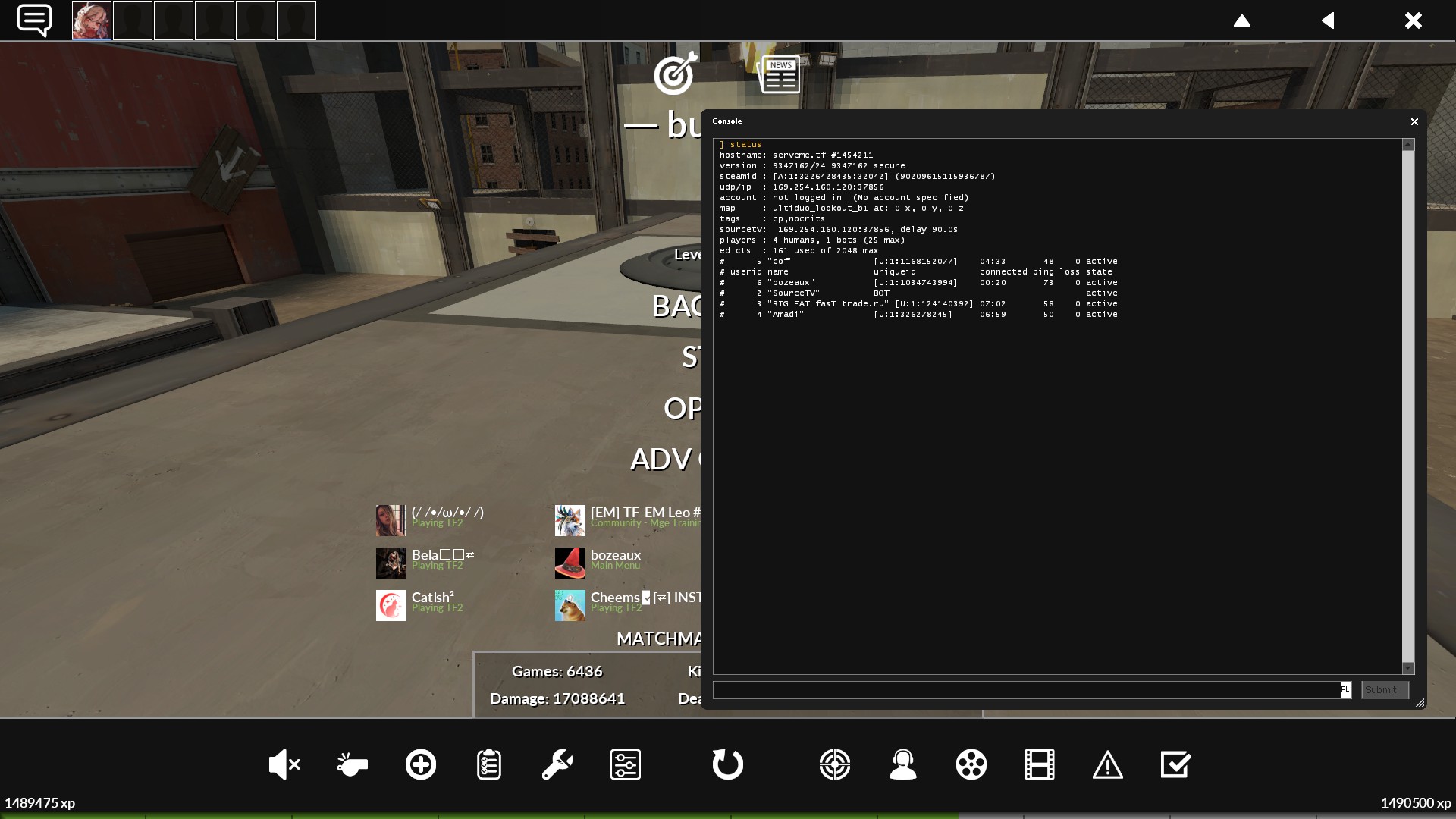The width and height of the screenshot is (1456, 819).
Task: Click the whistle coaching icon
Action: (x=352, y=764)
